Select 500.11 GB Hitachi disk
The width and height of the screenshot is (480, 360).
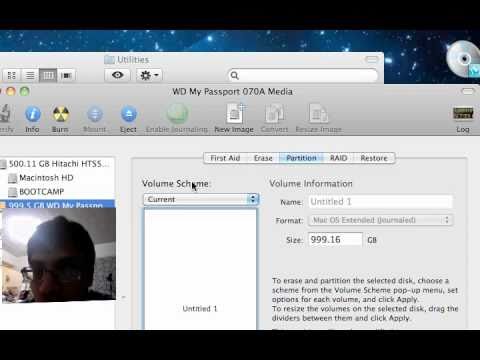(57, 164)
